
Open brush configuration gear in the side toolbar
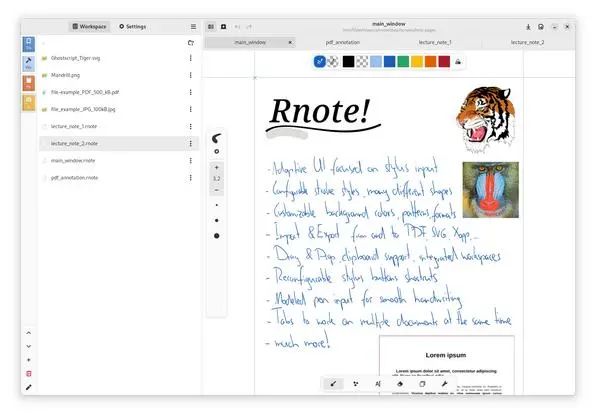[217, 152]
